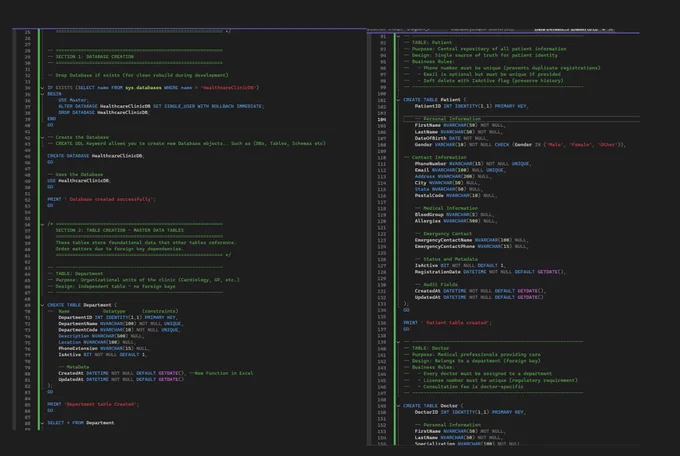
Task: Click the Gender VARCHAR(10) CHECK constraint line
Action: 520,144
